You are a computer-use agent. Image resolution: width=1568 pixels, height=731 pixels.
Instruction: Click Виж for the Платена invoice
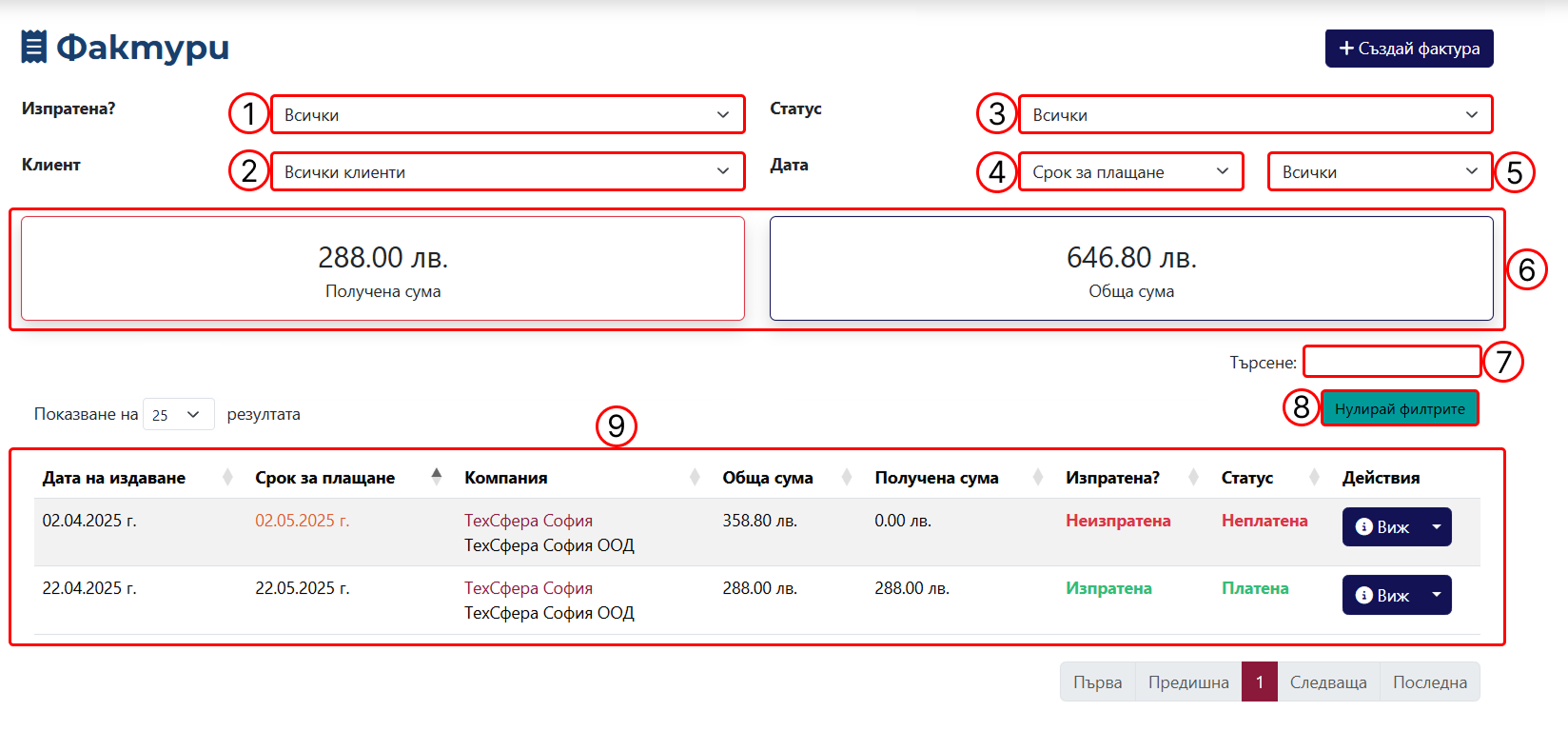pyautogui.click(x=1382, y=595)
